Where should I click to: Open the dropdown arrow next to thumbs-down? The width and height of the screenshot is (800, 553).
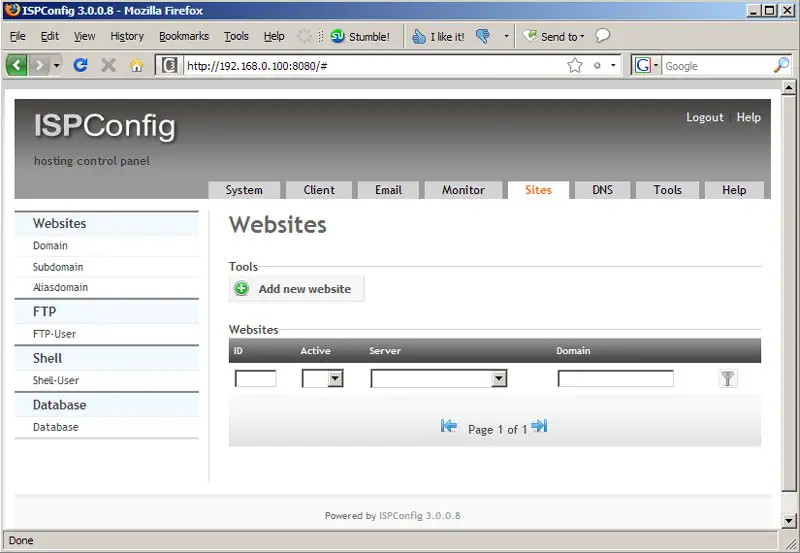(x=506, y=36)
